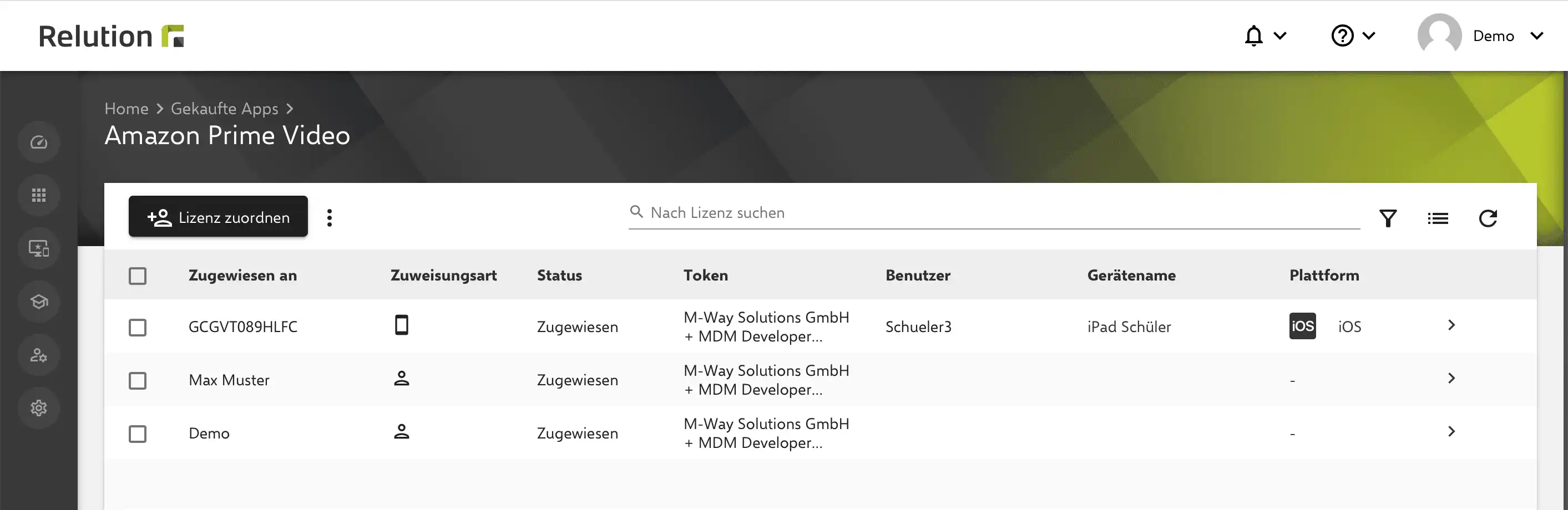Click Zugewiesen status in Demo row
The width and height of the screenshot is (1568, 510).
pos(577,433)
